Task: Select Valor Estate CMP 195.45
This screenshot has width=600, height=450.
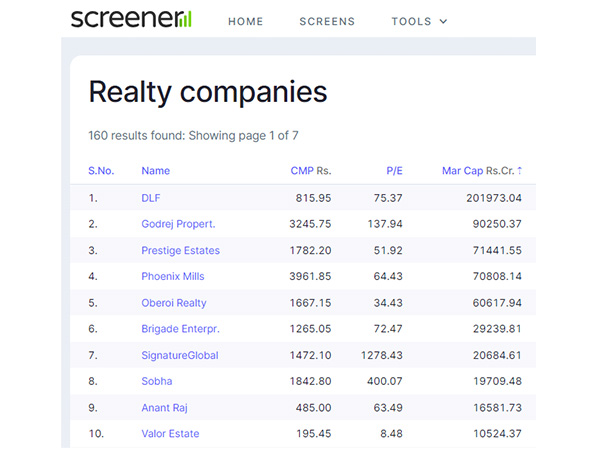Action: tap(313, 434)
